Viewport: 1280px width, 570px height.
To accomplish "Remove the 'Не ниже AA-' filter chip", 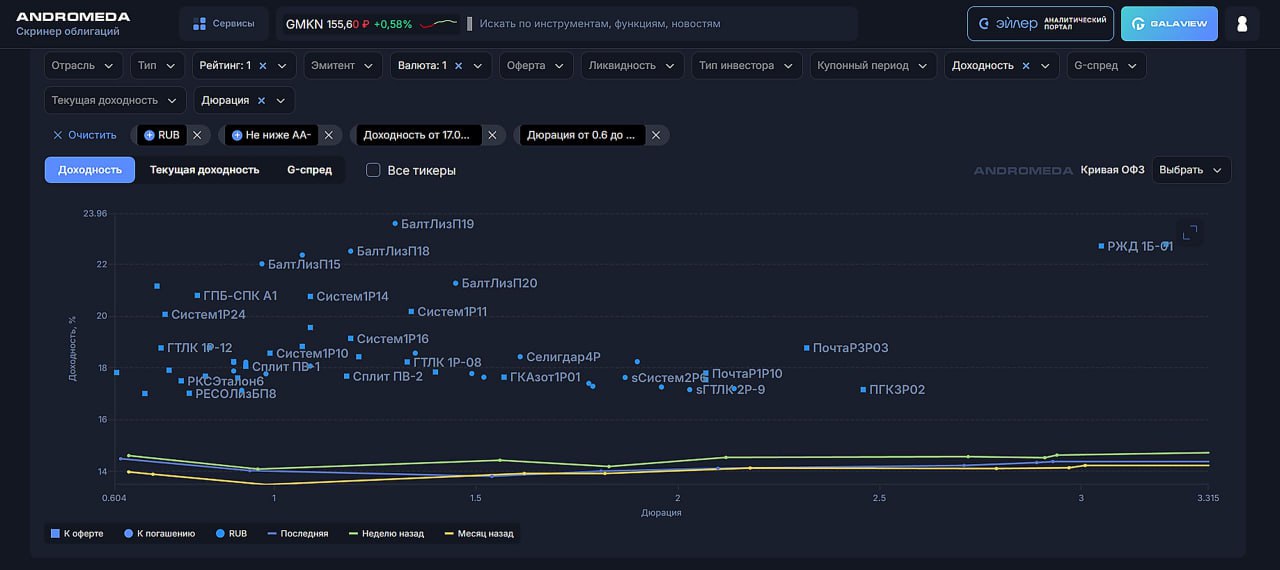I will click(x=328, y=135).
